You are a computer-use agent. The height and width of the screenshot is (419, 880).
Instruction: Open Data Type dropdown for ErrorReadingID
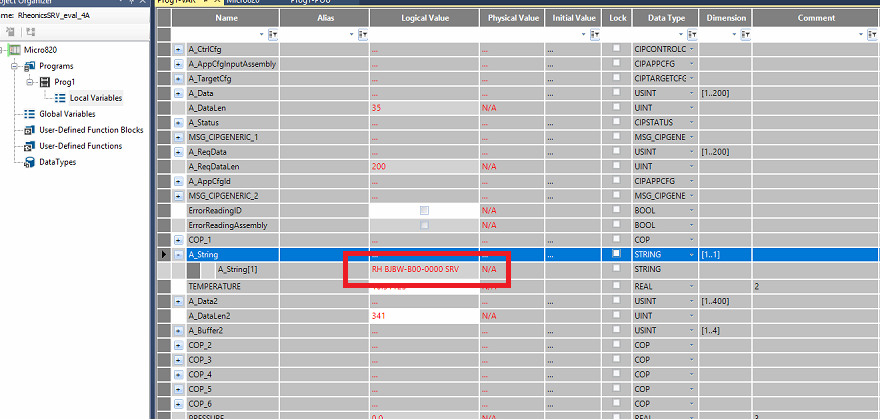pyautogui.click(x=691, y=211)
